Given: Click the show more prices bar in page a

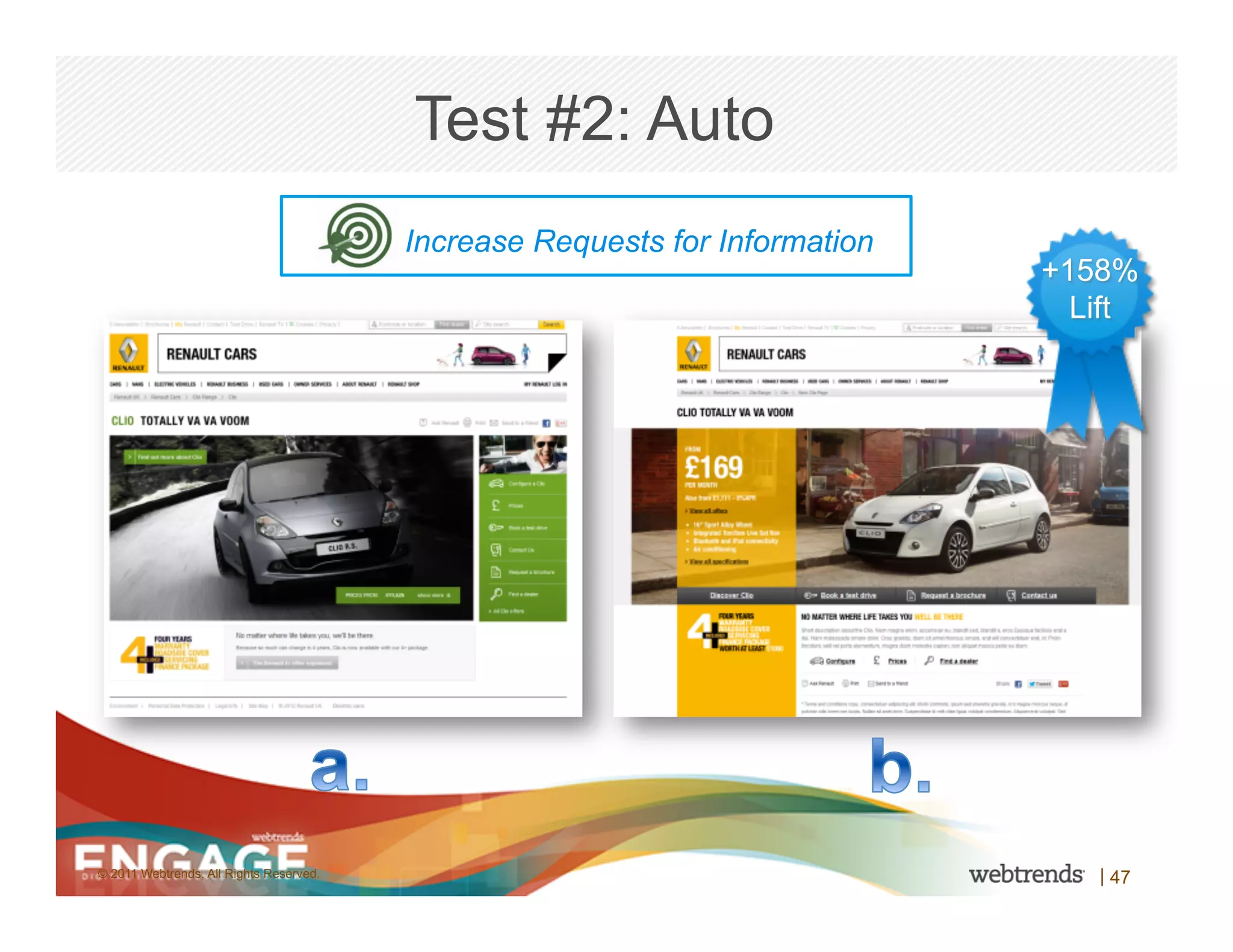Looking at the screenshot, I should point(397,595).
